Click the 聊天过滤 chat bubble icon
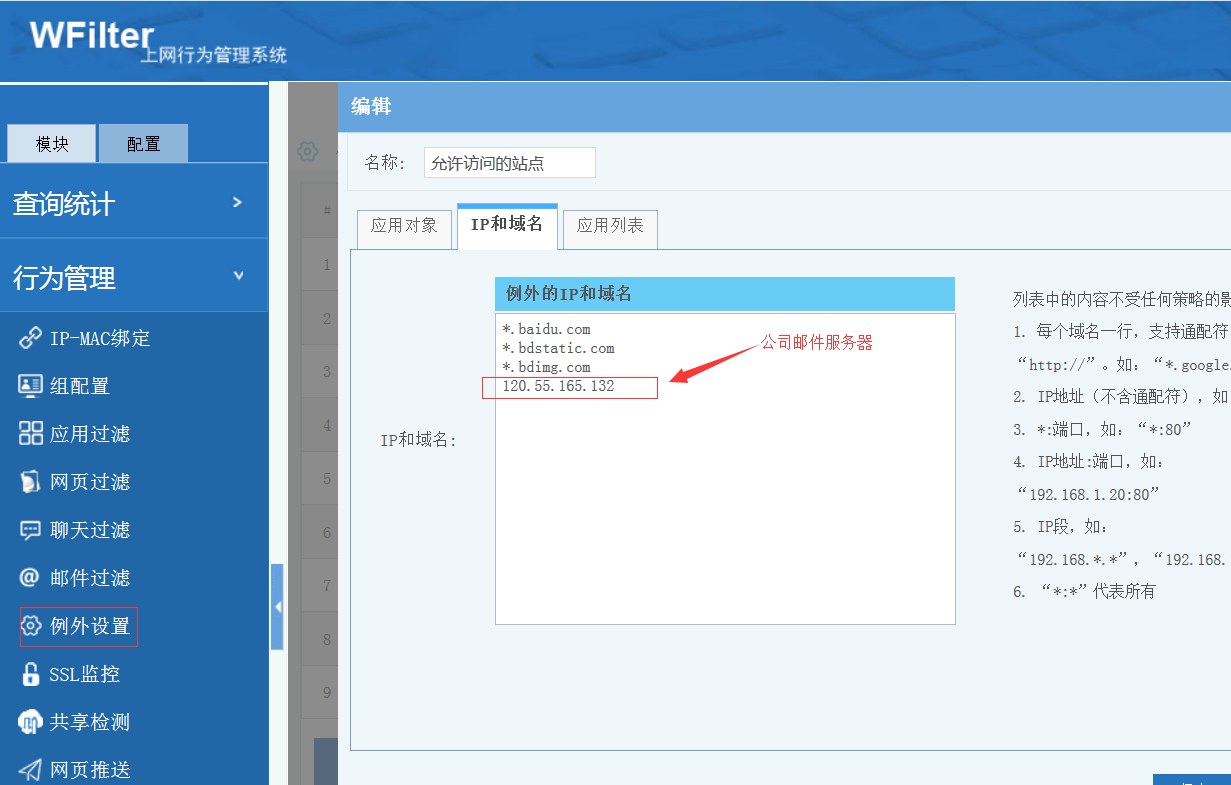 (x=31, y=530)
